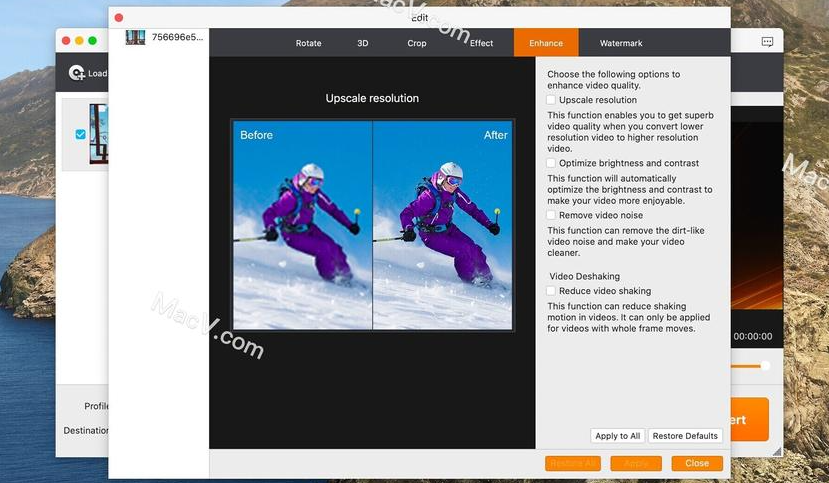
Task: Select the 756696e5 video file thumbnail
Action: [135, 37]
